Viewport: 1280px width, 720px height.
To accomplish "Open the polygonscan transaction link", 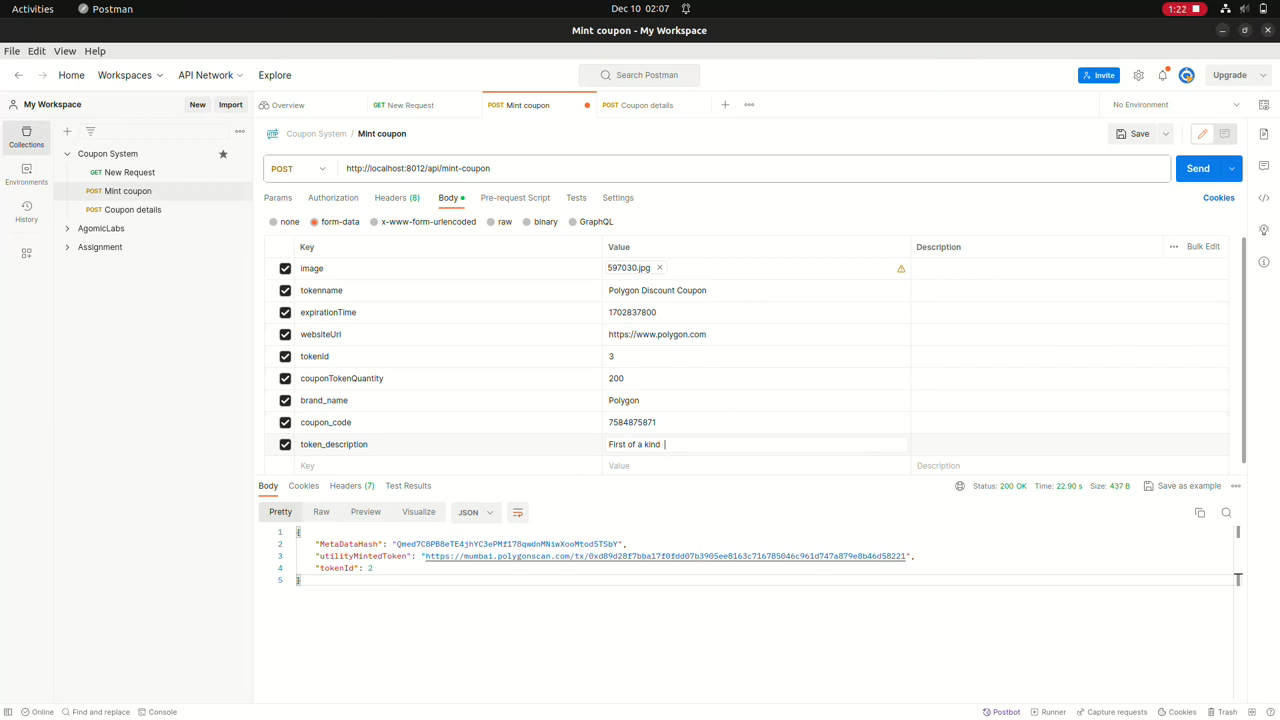I will point(665,556).
